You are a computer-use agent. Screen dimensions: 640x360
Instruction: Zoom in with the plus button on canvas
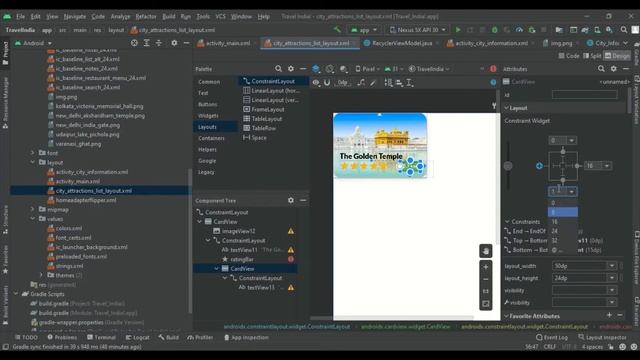[x=485, y=267]
